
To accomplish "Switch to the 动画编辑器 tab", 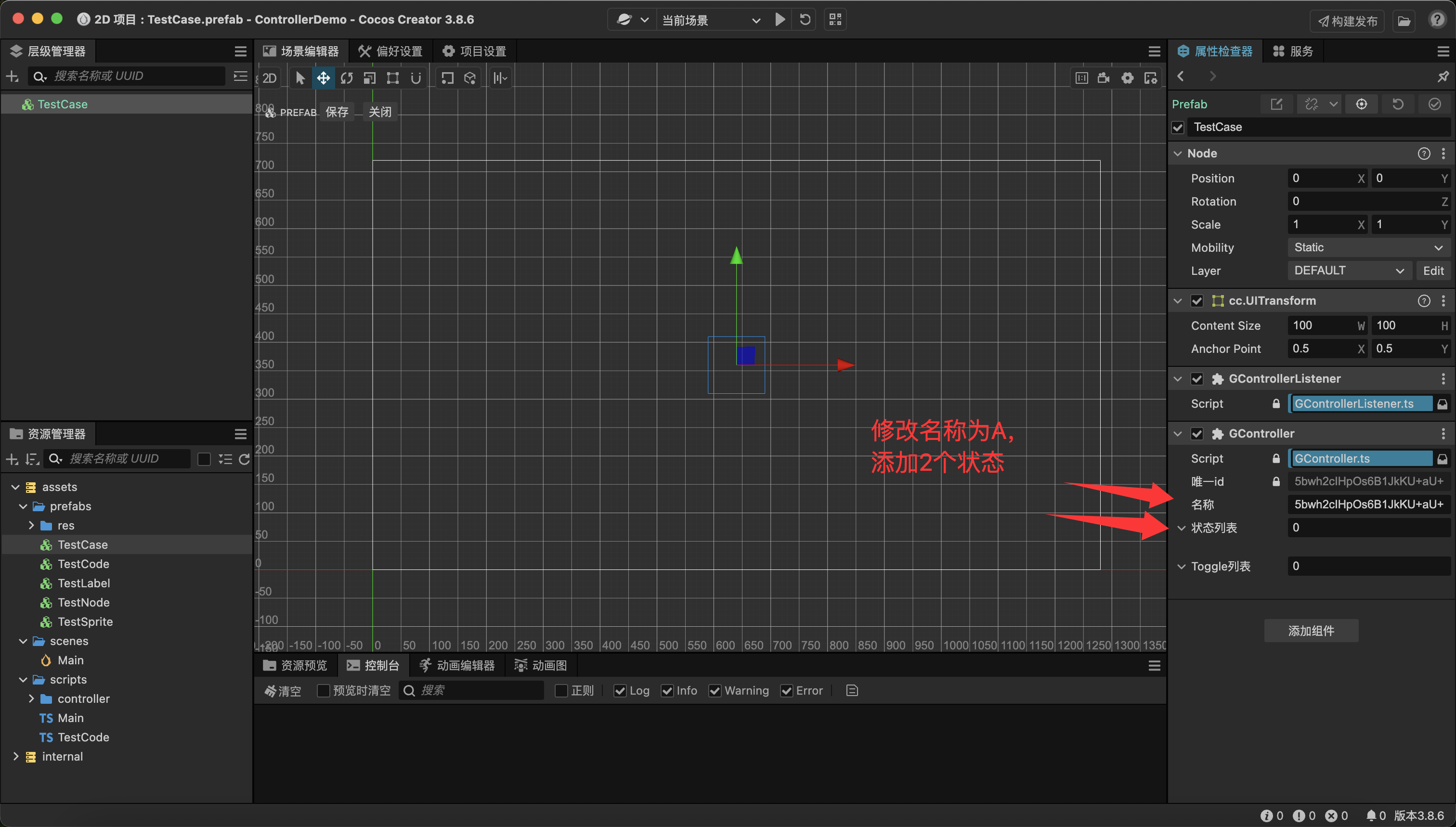I will [x=457, y=665].
